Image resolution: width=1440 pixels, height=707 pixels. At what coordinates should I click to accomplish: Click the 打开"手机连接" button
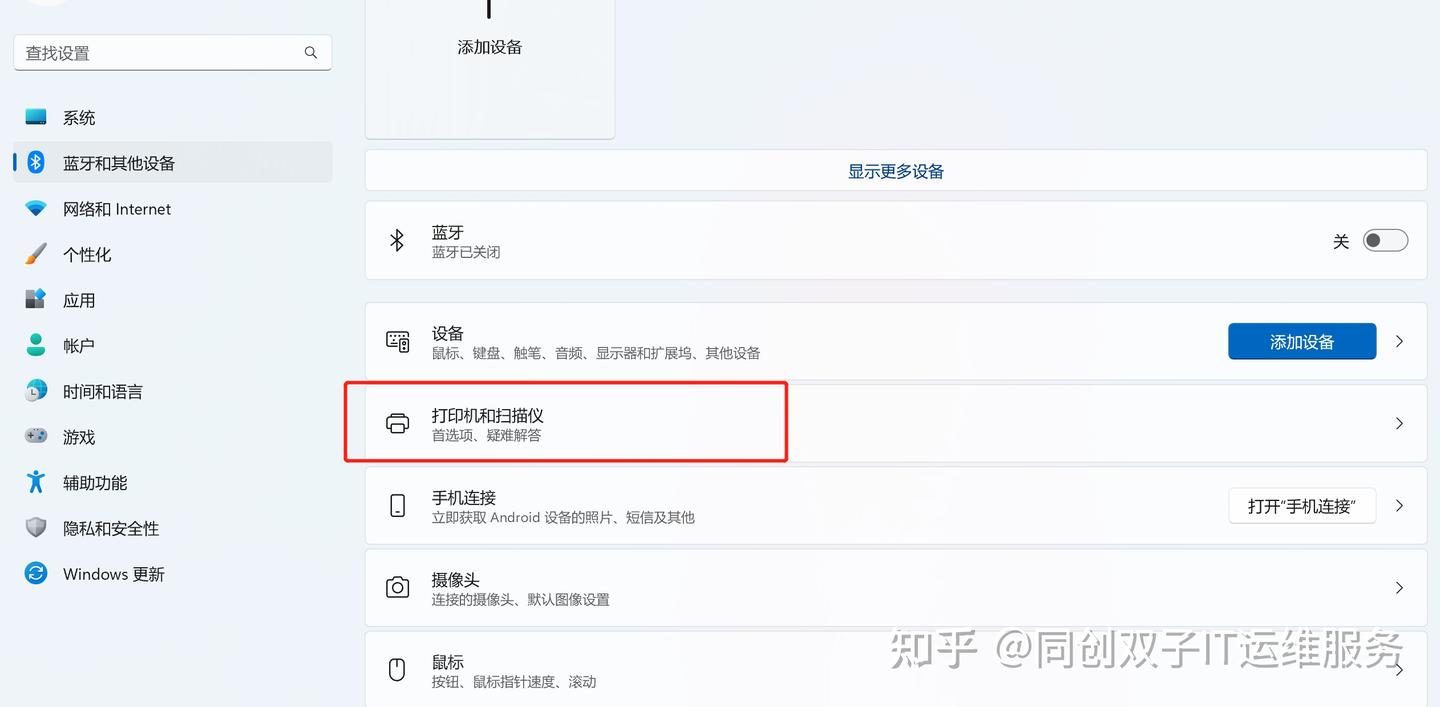click(1302, 506)
